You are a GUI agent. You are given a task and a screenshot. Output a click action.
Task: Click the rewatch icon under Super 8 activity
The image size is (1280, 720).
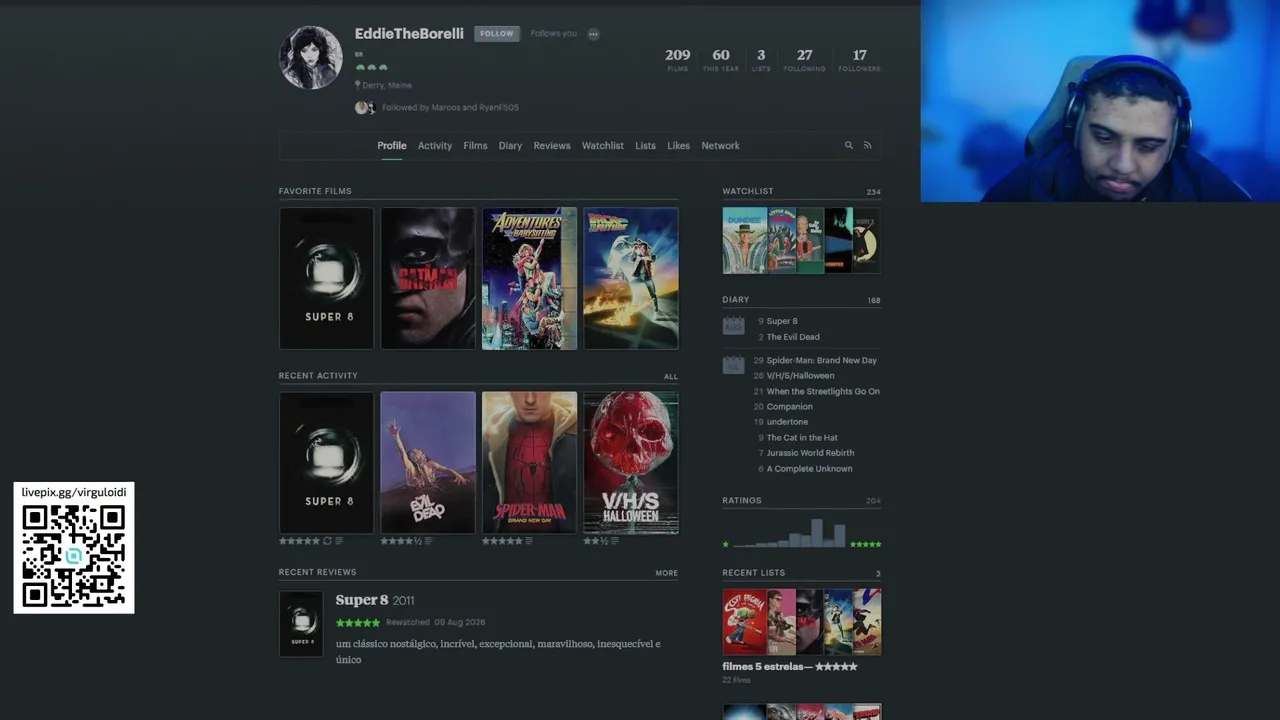point(327,541)
